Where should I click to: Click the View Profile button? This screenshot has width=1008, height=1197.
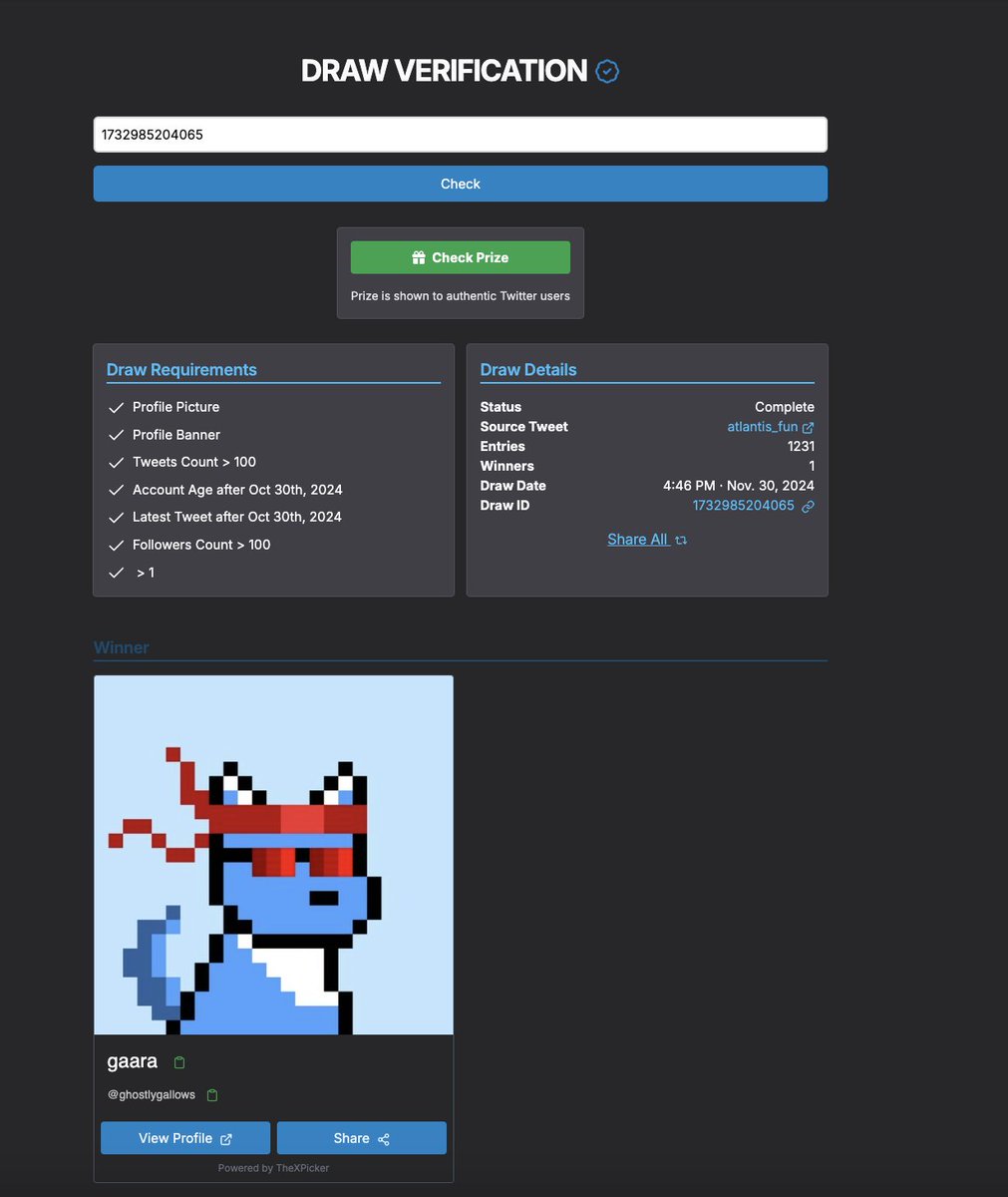[185, 1138]
